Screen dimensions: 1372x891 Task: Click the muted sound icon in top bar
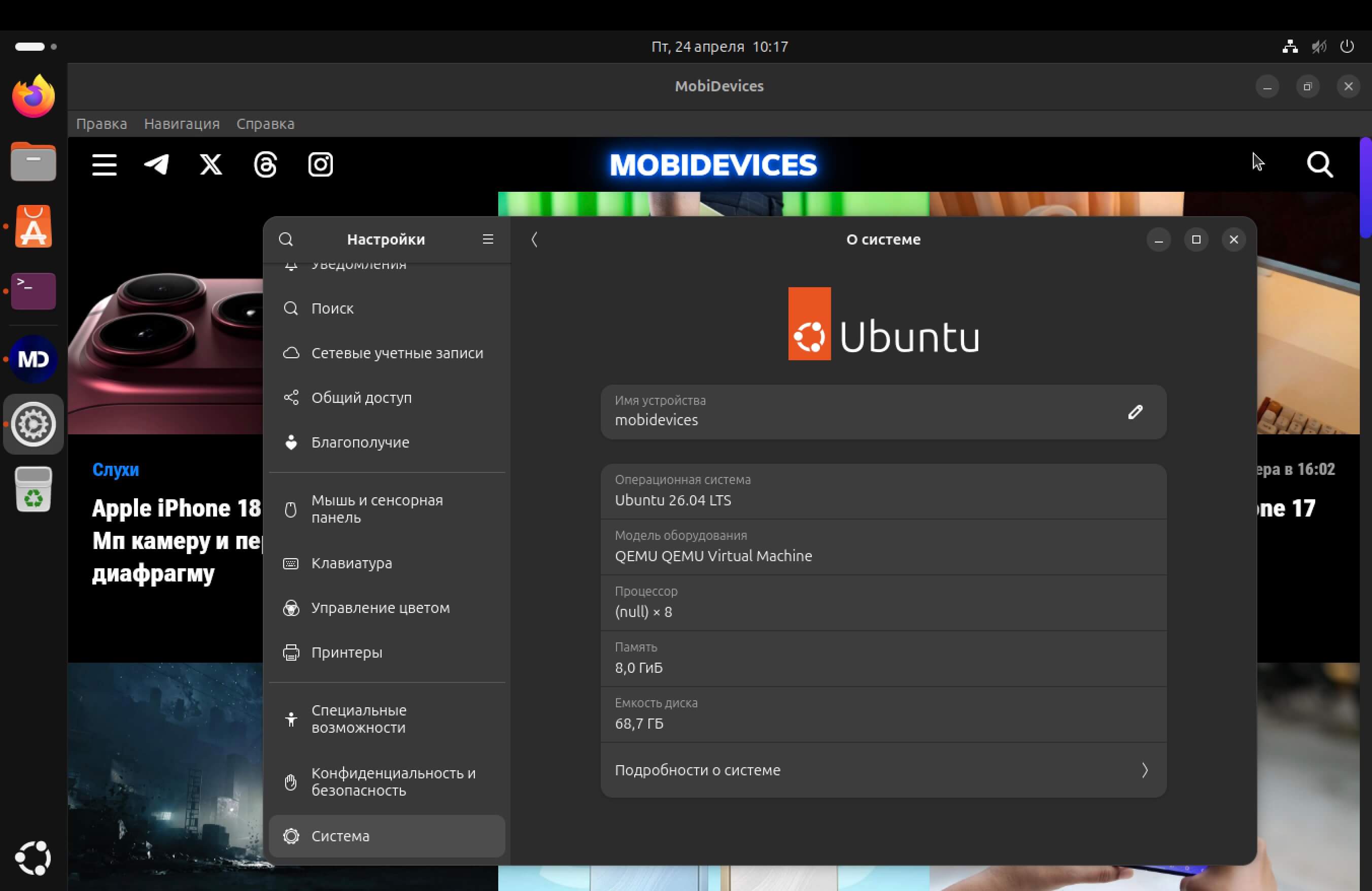pos(1318,47)
